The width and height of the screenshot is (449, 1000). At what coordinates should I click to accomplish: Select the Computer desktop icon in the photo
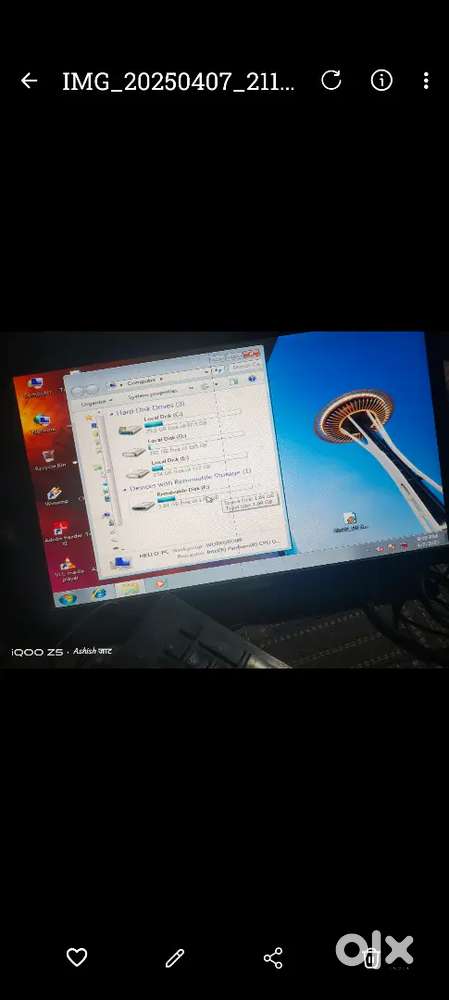(34, 388)
